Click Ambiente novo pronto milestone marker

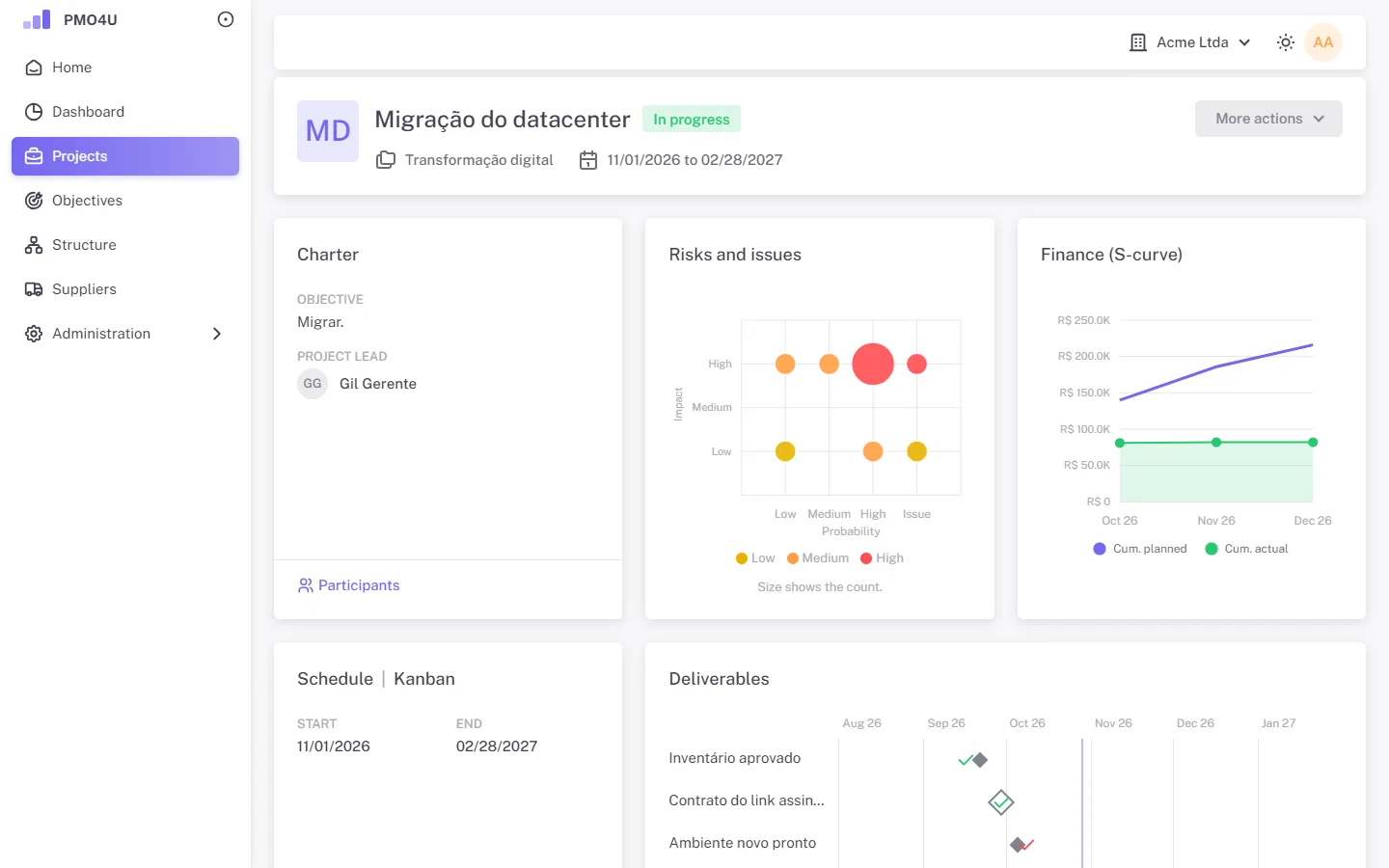[1017, 845]
